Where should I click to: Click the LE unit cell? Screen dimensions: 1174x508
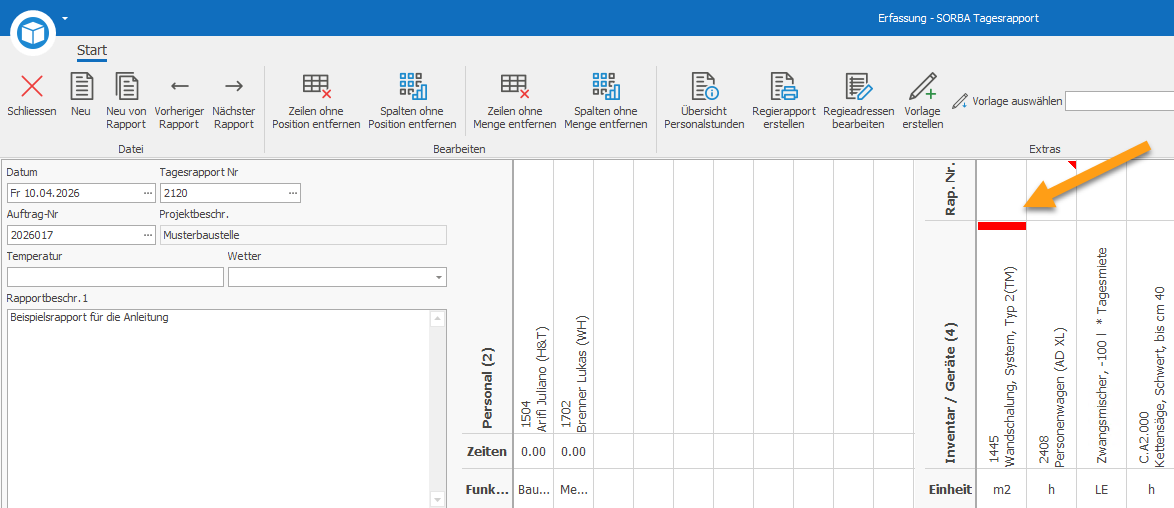[1101, 490]
